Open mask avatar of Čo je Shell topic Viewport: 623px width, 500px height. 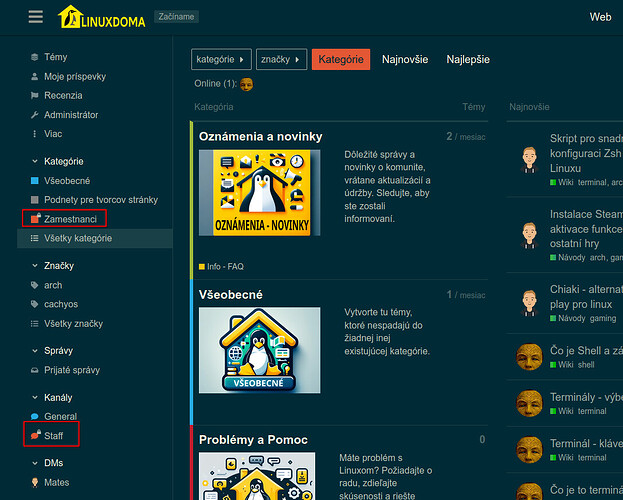pyautogui.click(x=529, y=357)
